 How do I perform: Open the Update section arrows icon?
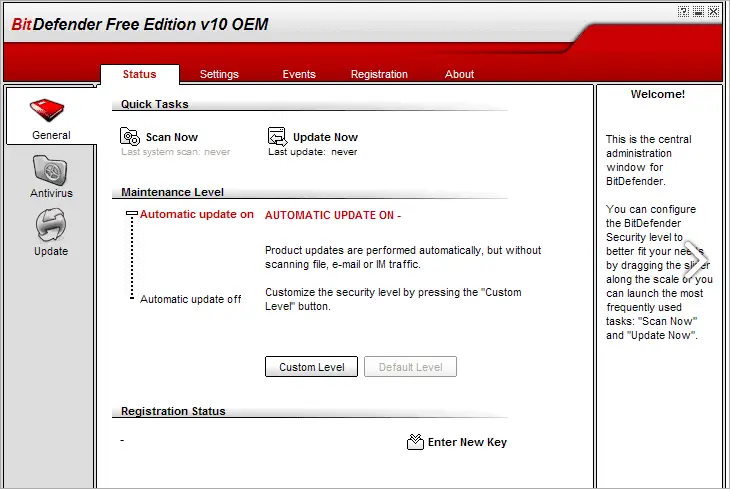pyautogui.click(x=50, y=225)
